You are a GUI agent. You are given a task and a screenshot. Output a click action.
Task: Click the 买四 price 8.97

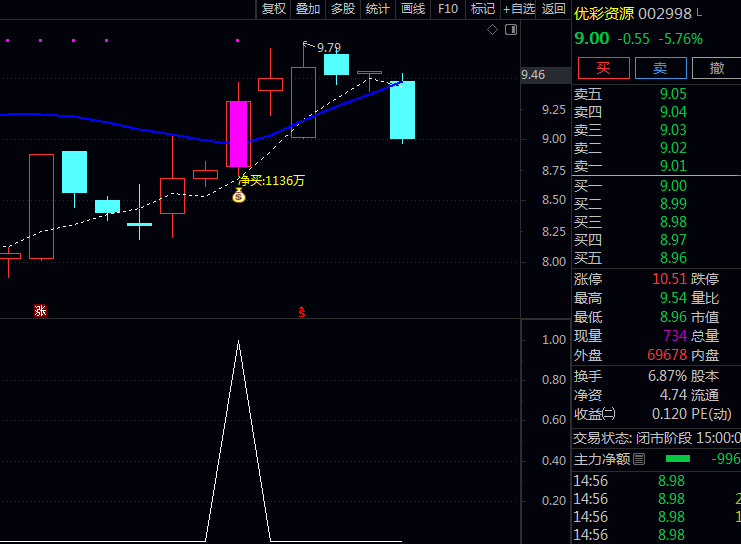pos(673,240)
